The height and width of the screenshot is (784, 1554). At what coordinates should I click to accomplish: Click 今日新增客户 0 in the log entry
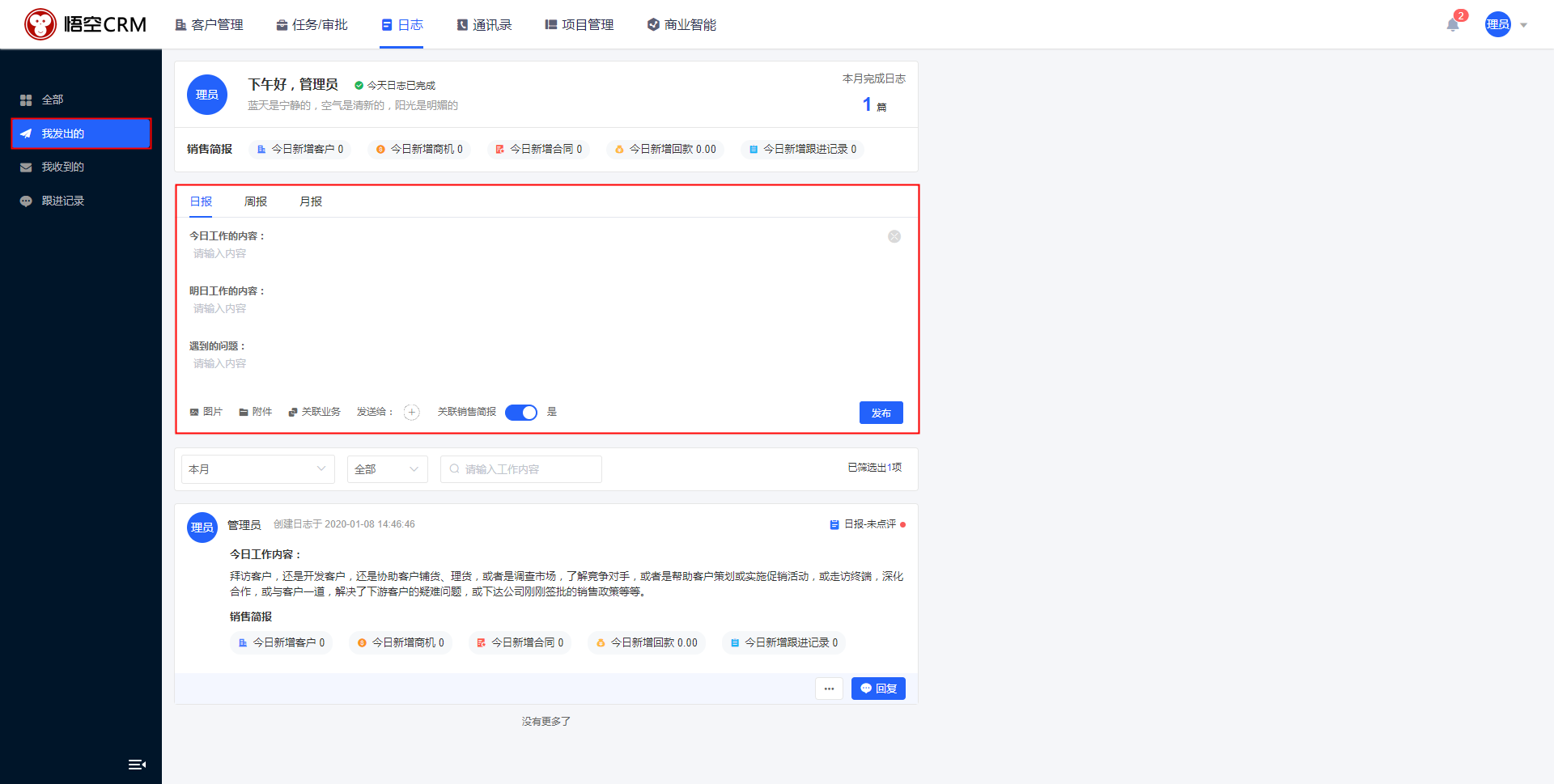[282, 643]
